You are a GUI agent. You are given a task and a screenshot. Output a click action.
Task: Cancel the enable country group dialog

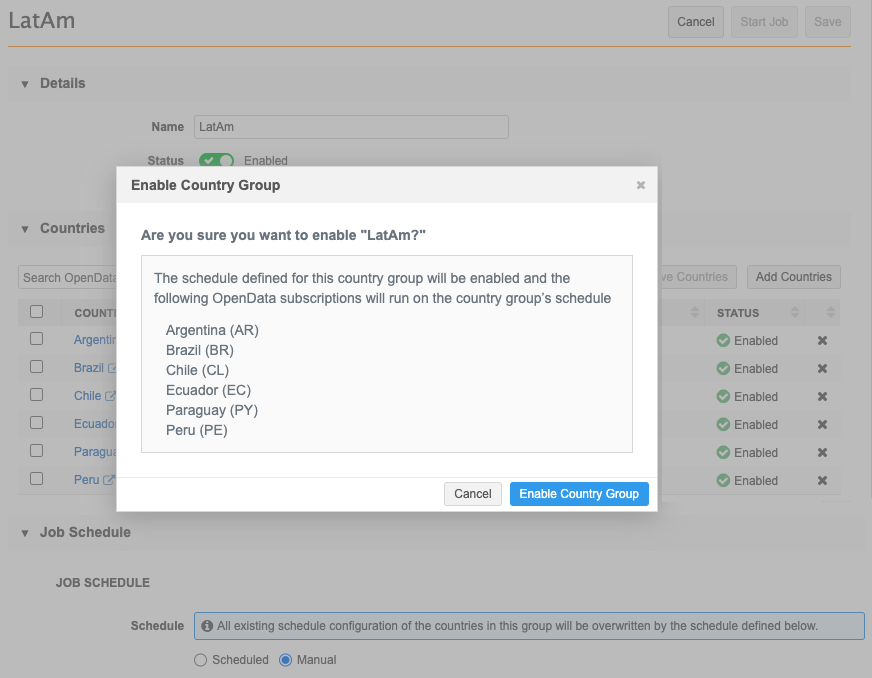pos(472,494)
